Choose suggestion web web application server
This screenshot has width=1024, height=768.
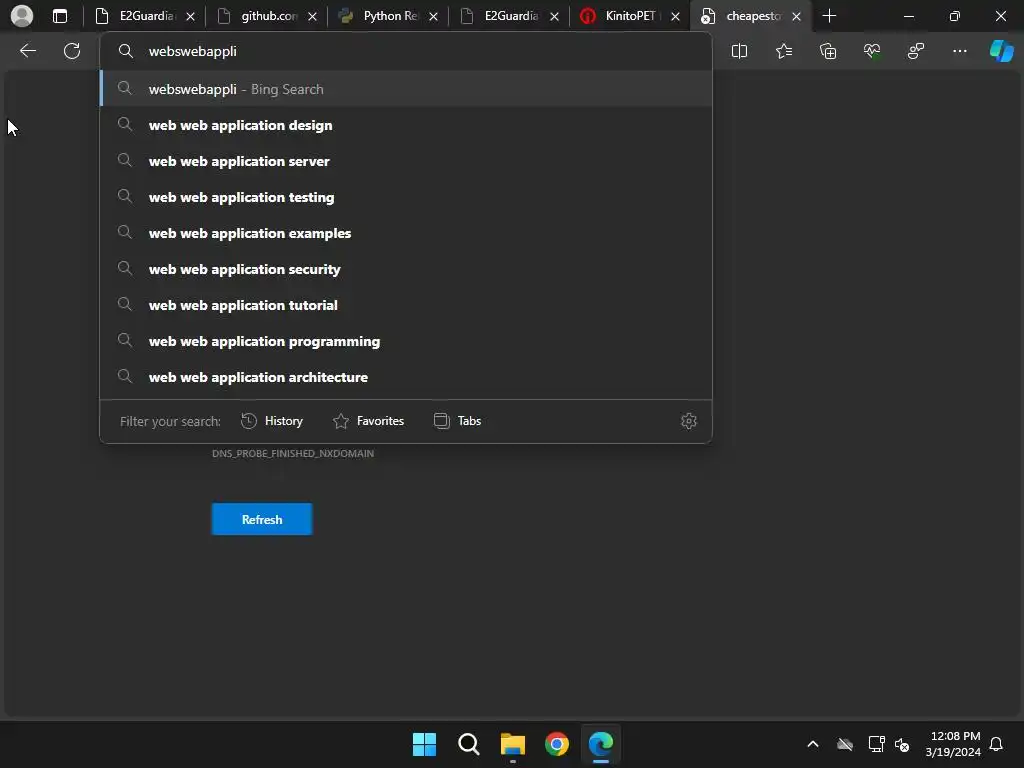[x=406, y=161]
